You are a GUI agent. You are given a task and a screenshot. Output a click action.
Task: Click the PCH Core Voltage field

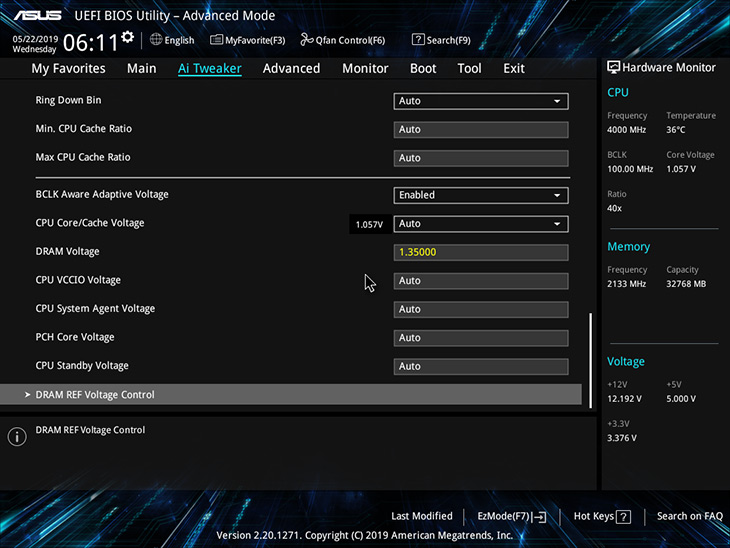coord(480,338)
